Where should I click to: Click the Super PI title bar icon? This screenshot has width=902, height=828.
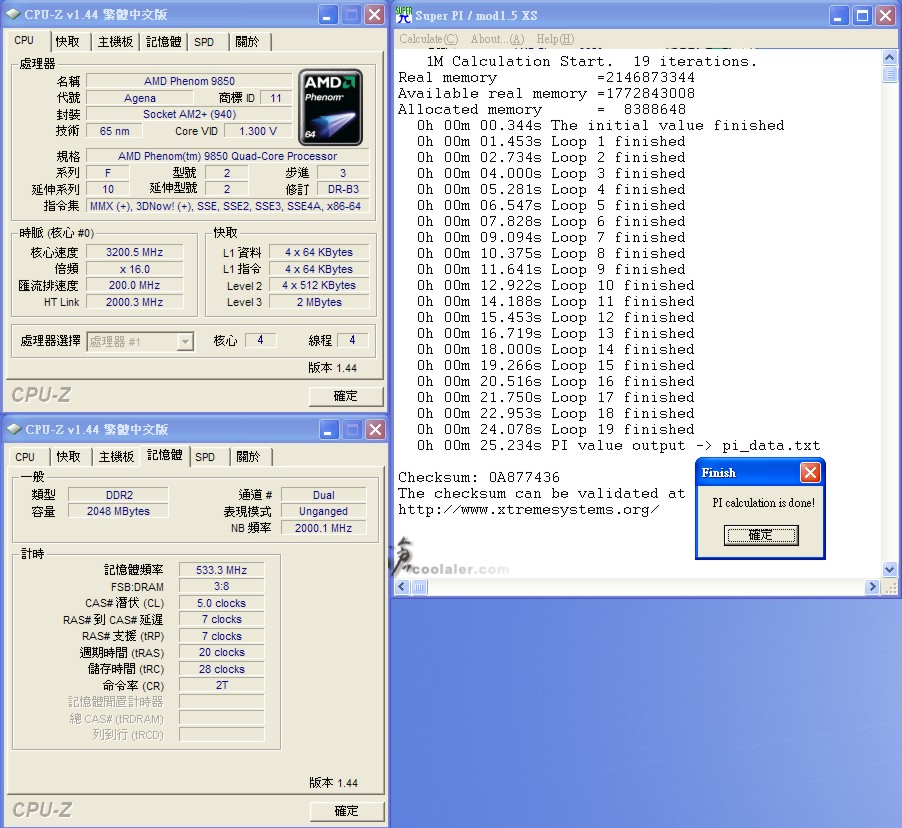404,15
